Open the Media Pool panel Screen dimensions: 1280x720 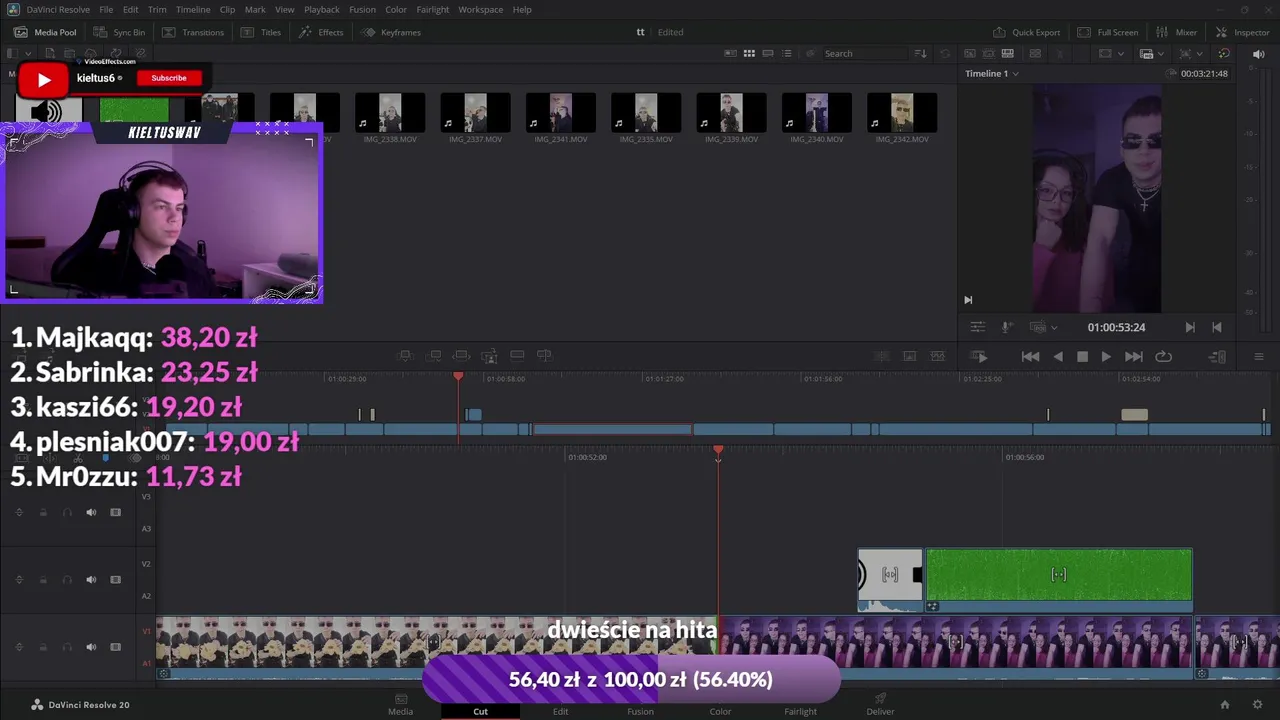point(45,32)
